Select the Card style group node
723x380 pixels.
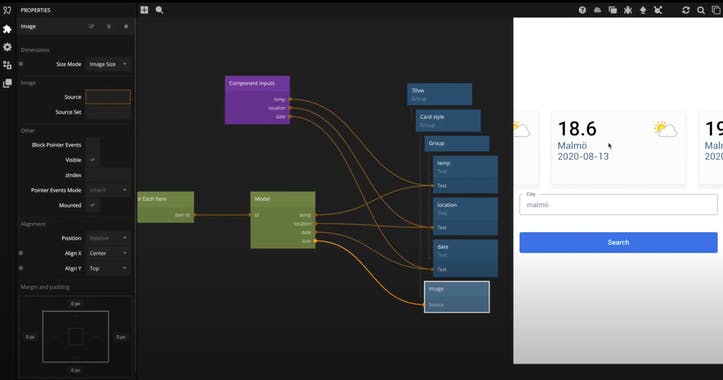[448, 120]
